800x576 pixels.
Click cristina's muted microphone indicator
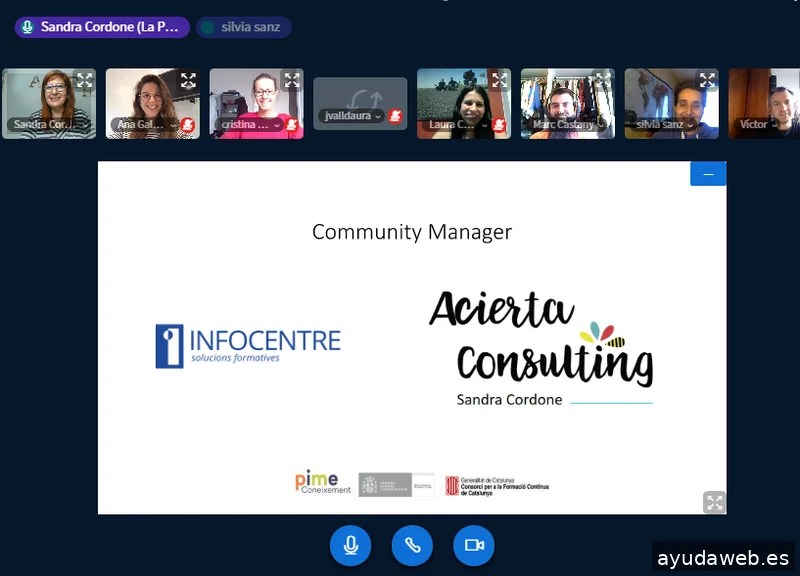tap(292, 124)
